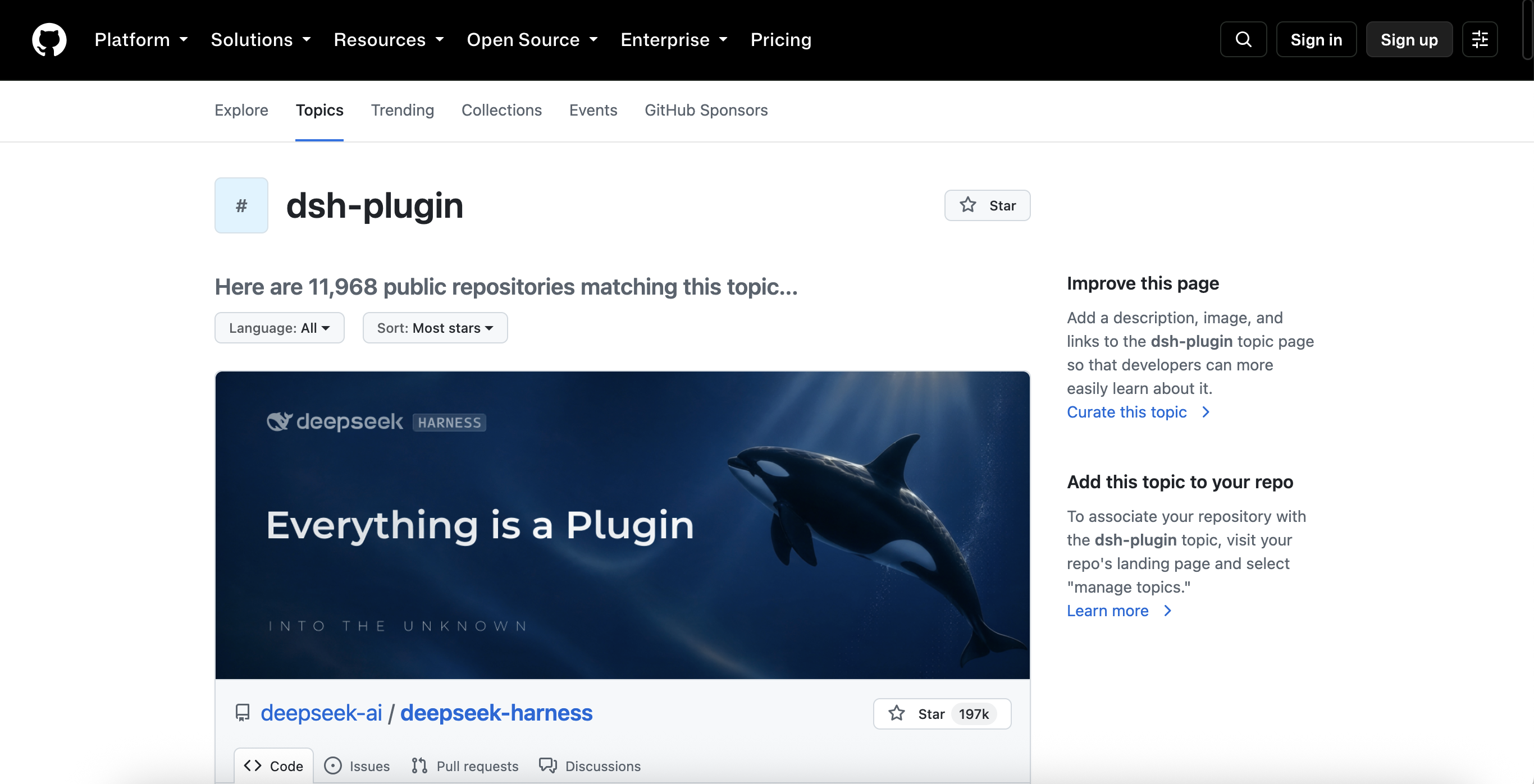
Task: Click the 'Add this topic to your repo' heading
Action: click(x=1180, y=482)
